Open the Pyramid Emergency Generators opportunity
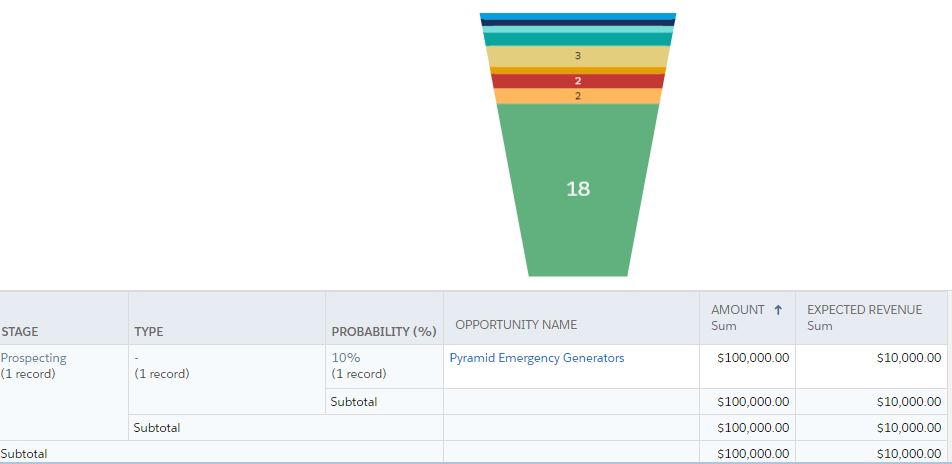 point(536,358)
